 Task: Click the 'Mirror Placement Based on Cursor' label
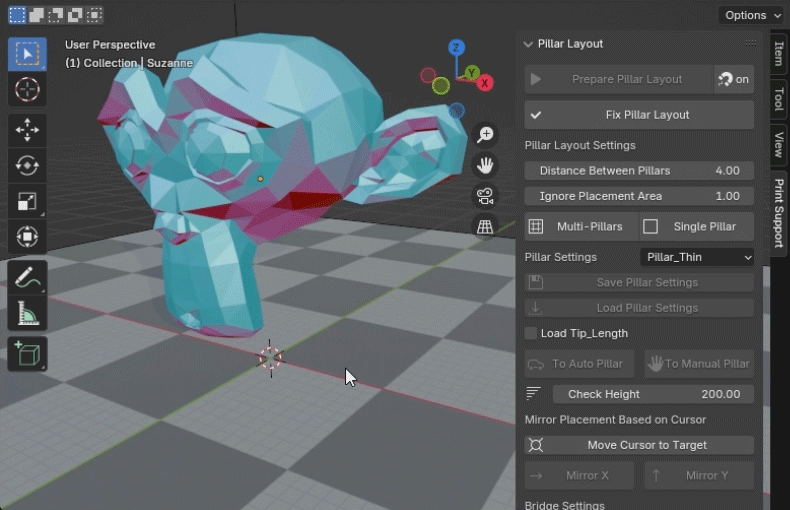pyautogui.click(x=615, y=420)
